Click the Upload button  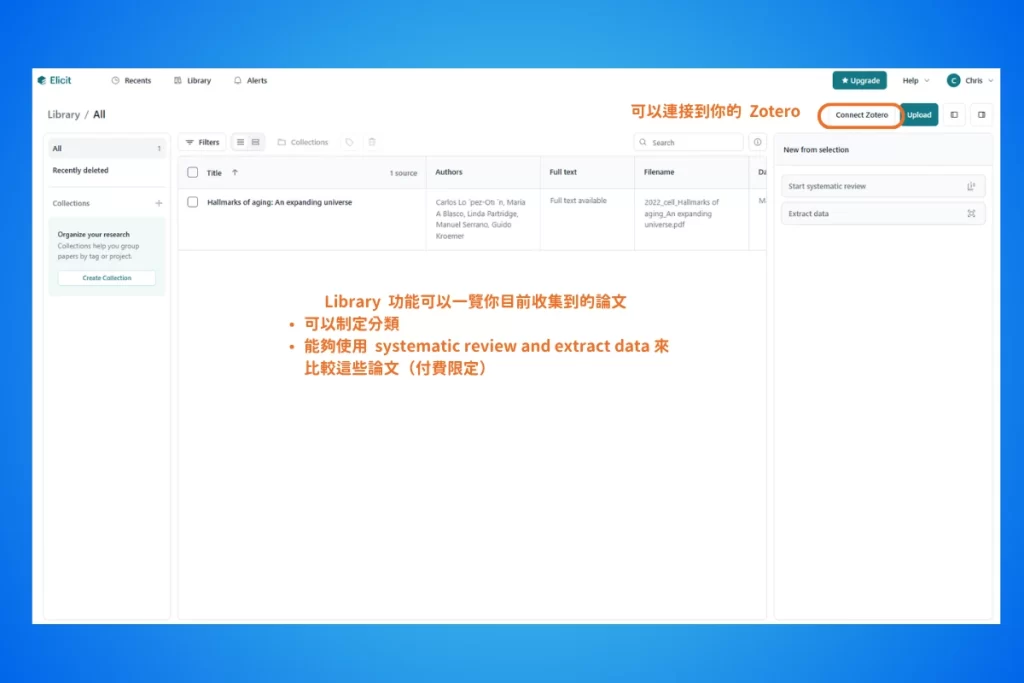pos(919,115)
